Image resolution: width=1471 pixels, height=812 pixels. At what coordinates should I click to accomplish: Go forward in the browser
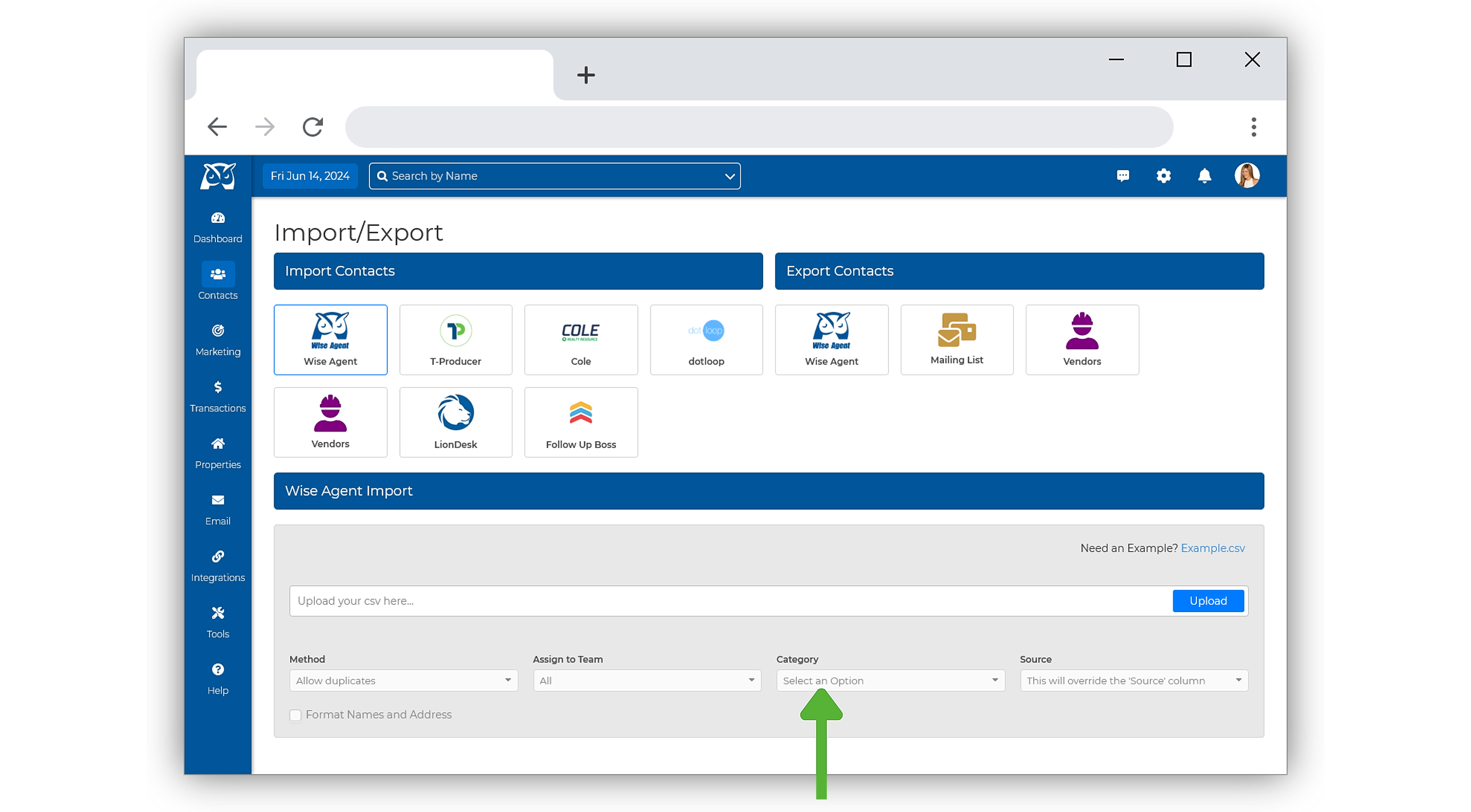(265, 126)
